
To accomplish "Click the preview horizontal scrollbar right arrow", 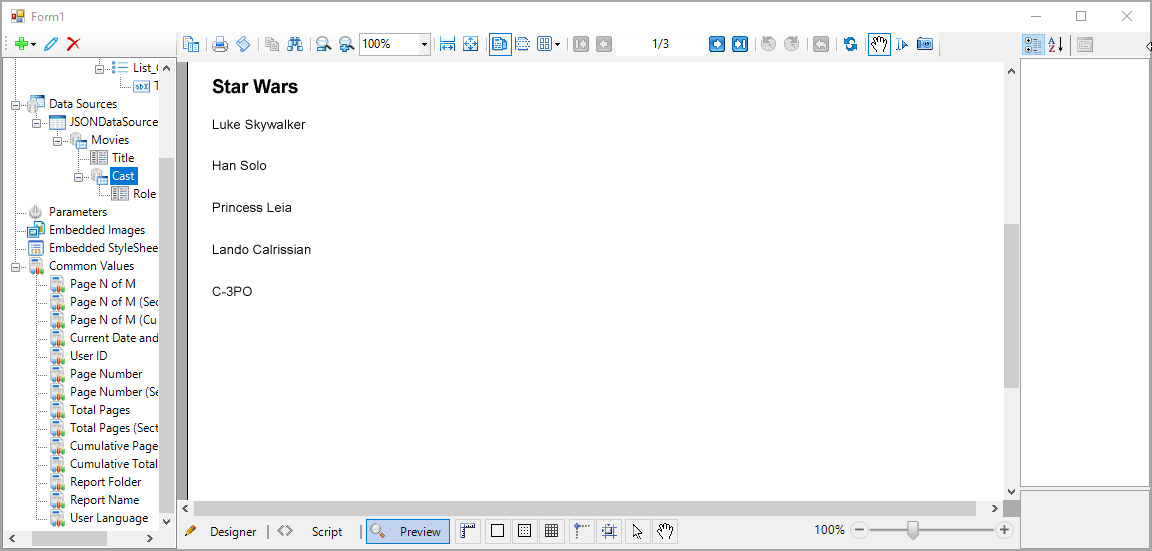I will (x=995, y=508).
